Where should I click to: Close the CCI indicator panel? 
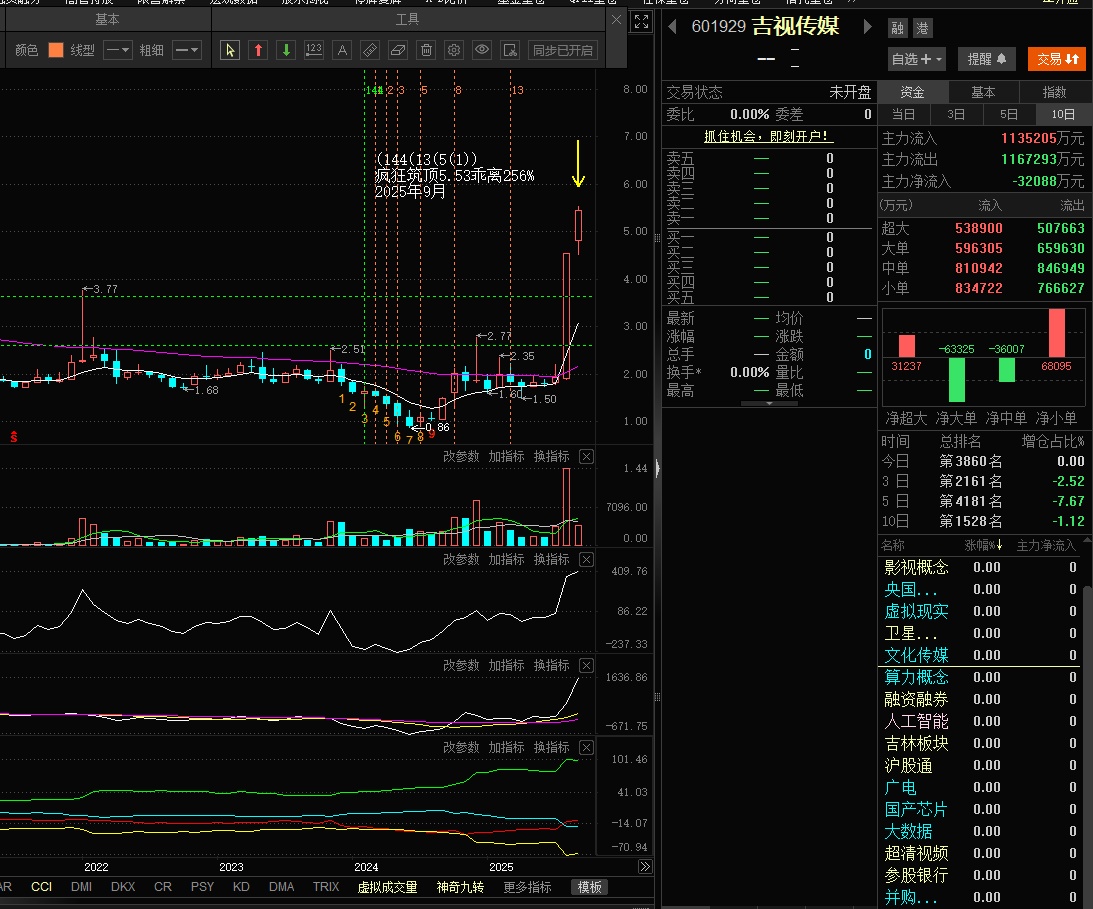pos(587,560)
